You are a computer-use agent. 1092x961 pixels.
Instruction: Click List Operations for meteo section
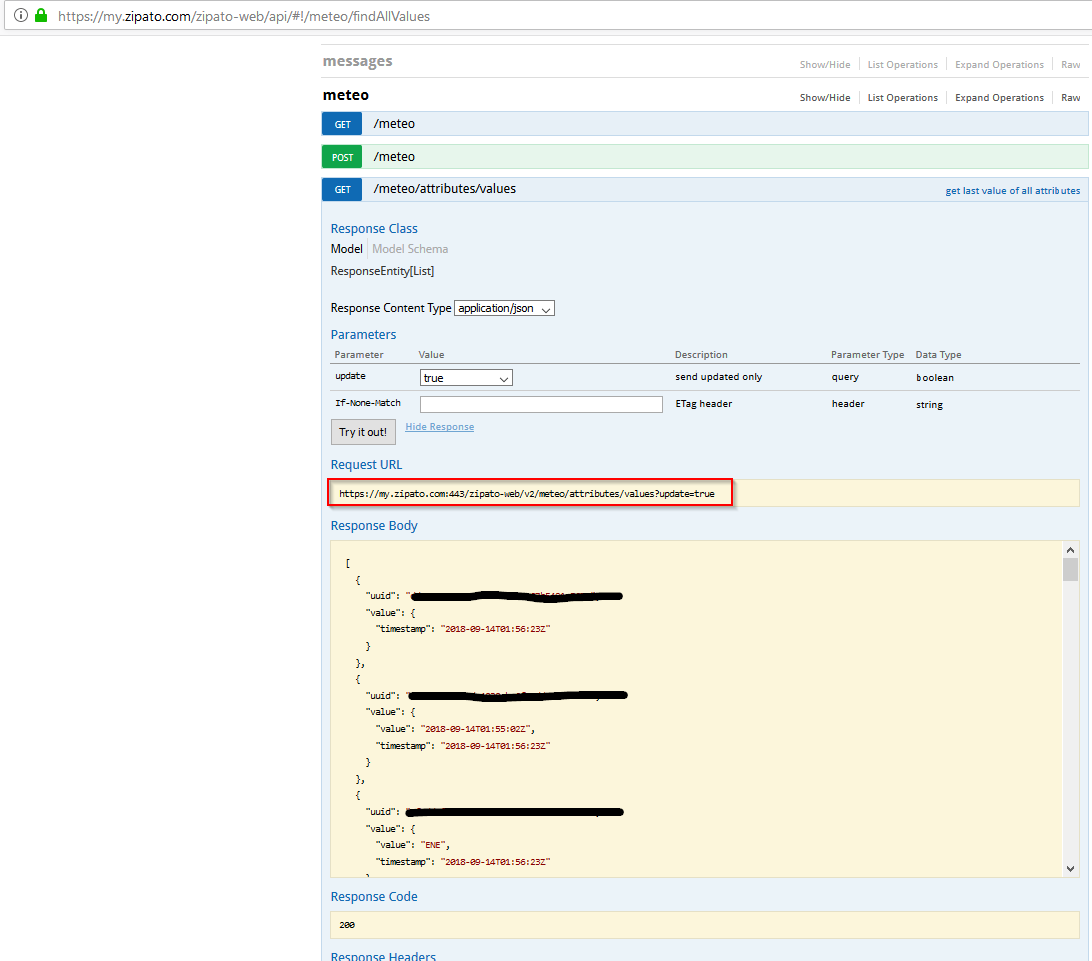point(902,98)
